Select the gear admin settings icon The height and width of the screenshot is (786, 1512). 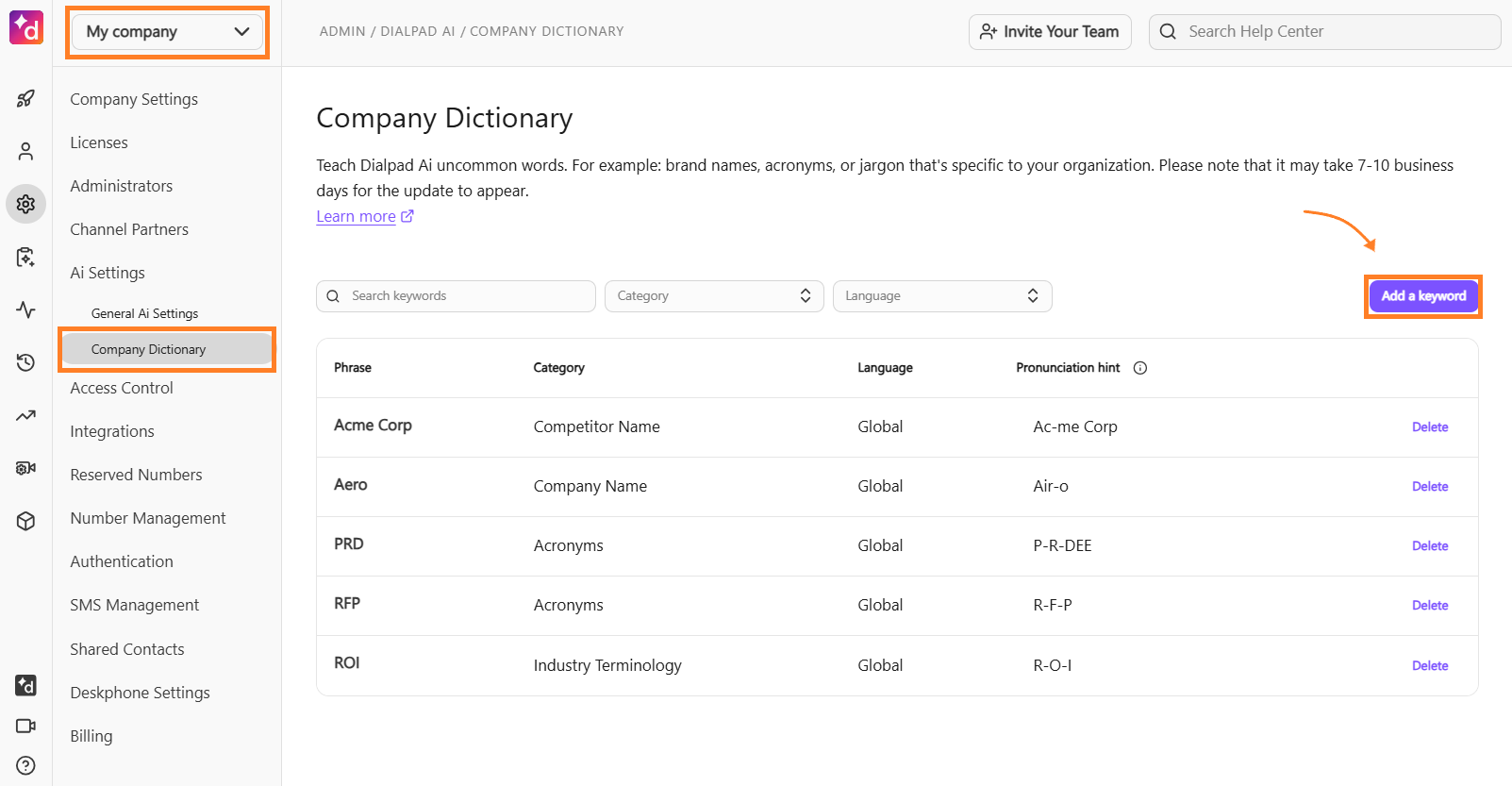25,204
